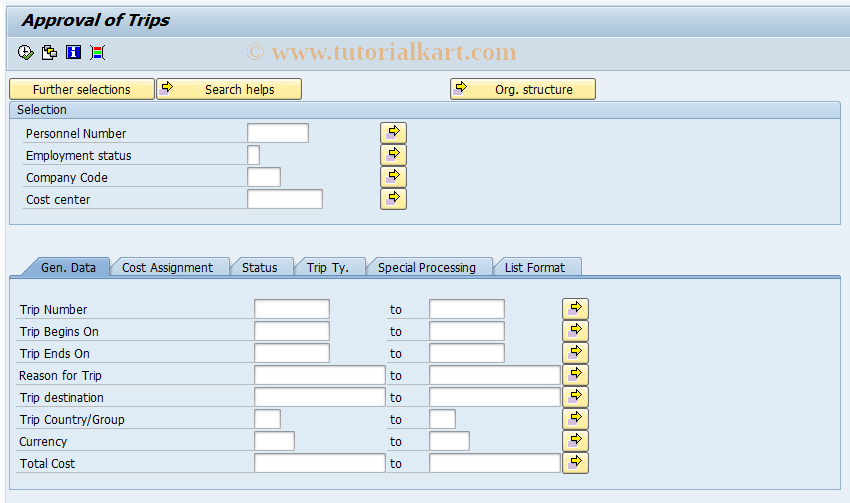This screenshot has width=850, height=503.
Task: Click the Trip Begins On from field
Action: [292, 331]
